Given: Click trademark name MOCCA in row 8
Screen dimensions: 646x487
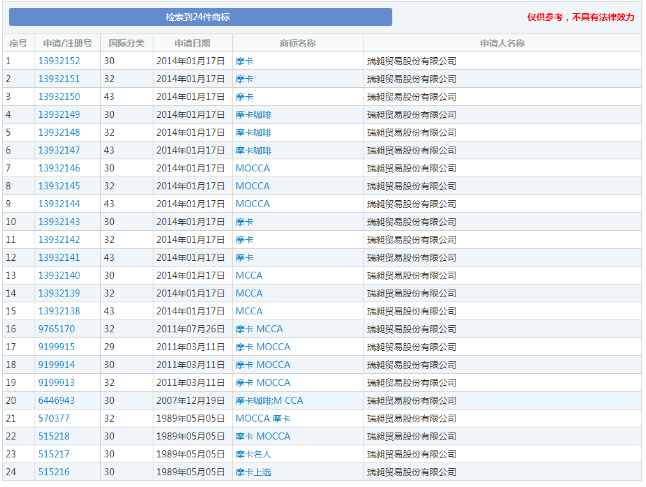Looking at the screenshot, I should pos(253,186).
